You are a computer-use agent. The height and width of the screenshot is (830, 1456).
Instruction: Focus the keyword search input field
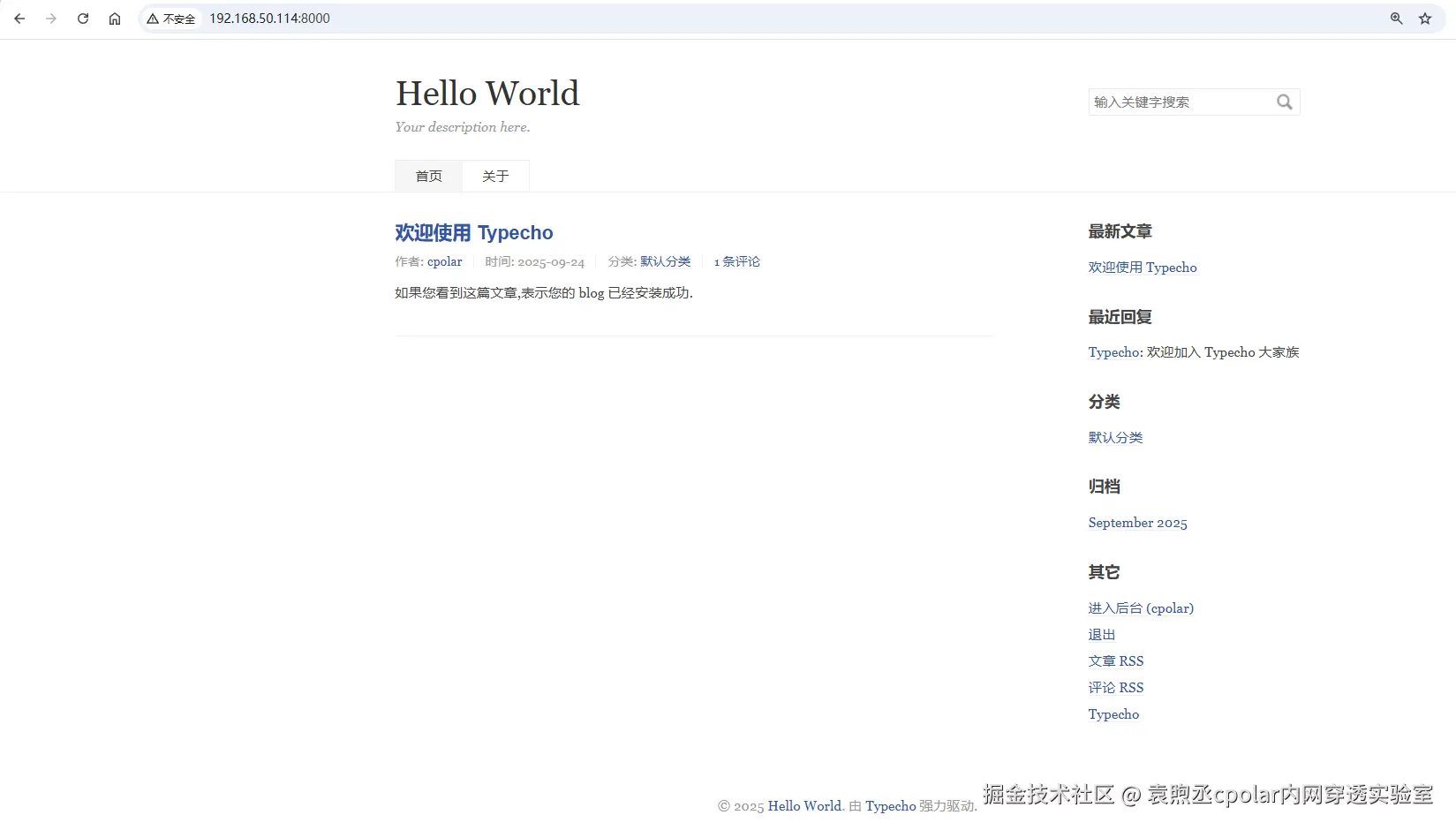click(1180, 102)
